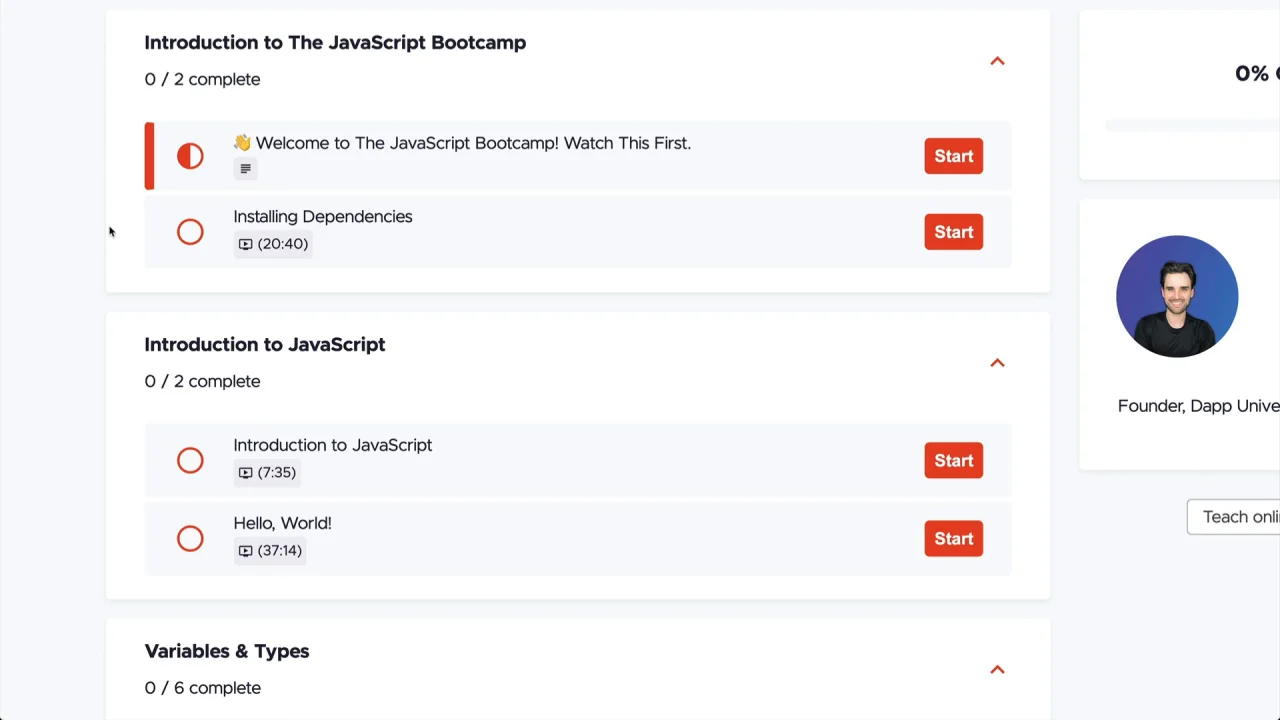
Task: Start the Installing Dependencies lesson
Action: click(953, 232)
